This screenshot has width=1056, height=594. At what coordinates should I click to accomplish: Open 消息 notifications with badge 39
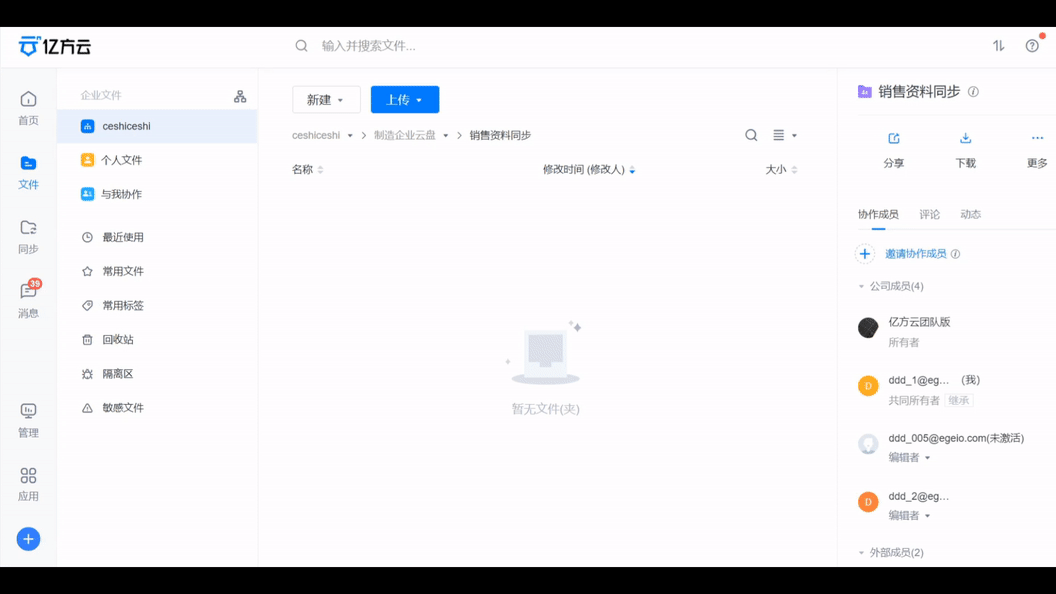coord(28,301)
